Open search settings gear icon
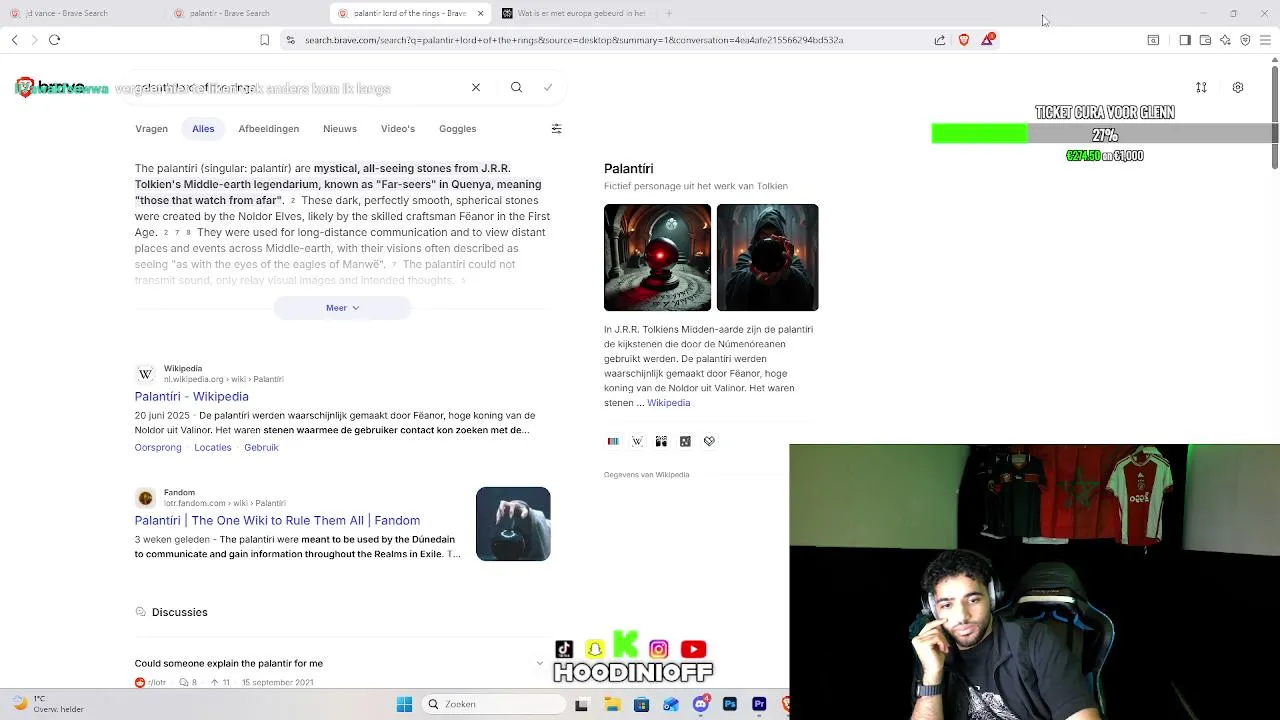The height and width of the screenshot is (720, 1280). (1238, 88)
